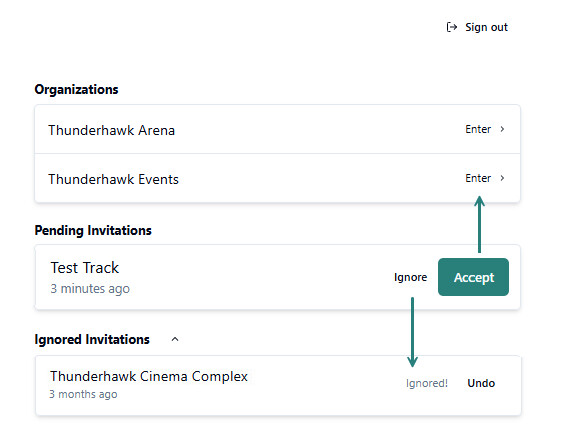Click Enter for Thunderhawk Arena
This screenshot has height=424, width=568.
[478, 129]
